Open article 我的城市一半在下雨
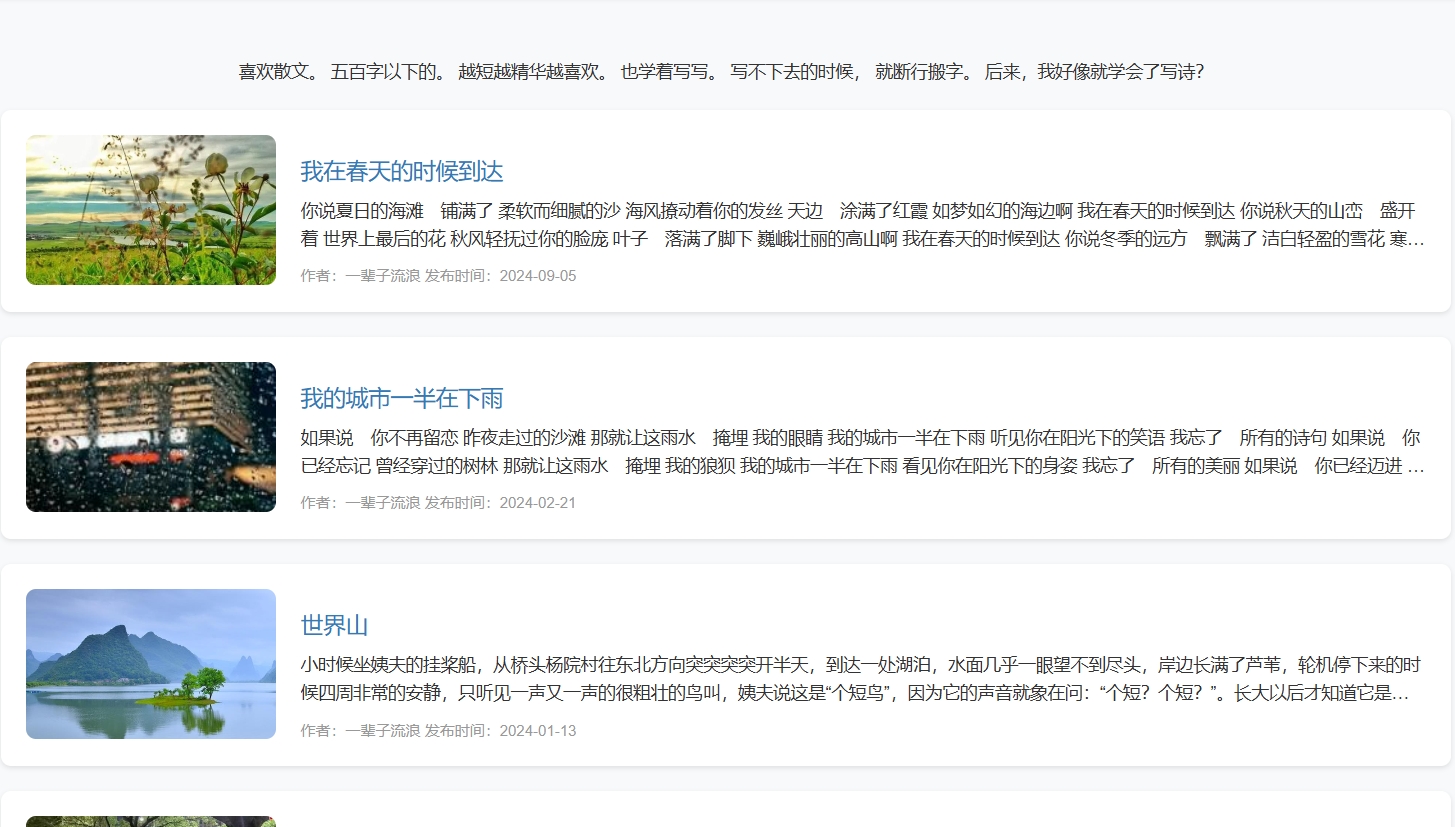Viewport: 1455px width, 827px height. 401,398
